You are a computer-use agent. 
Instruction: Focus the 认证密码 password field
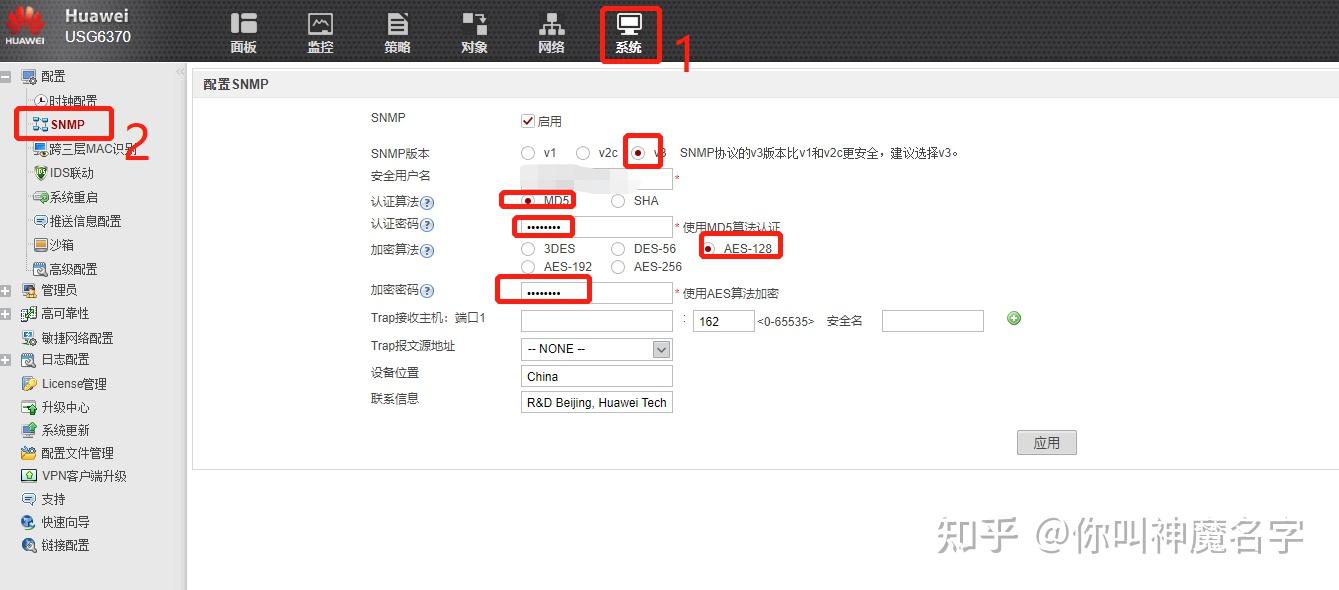tap(597, 227)
